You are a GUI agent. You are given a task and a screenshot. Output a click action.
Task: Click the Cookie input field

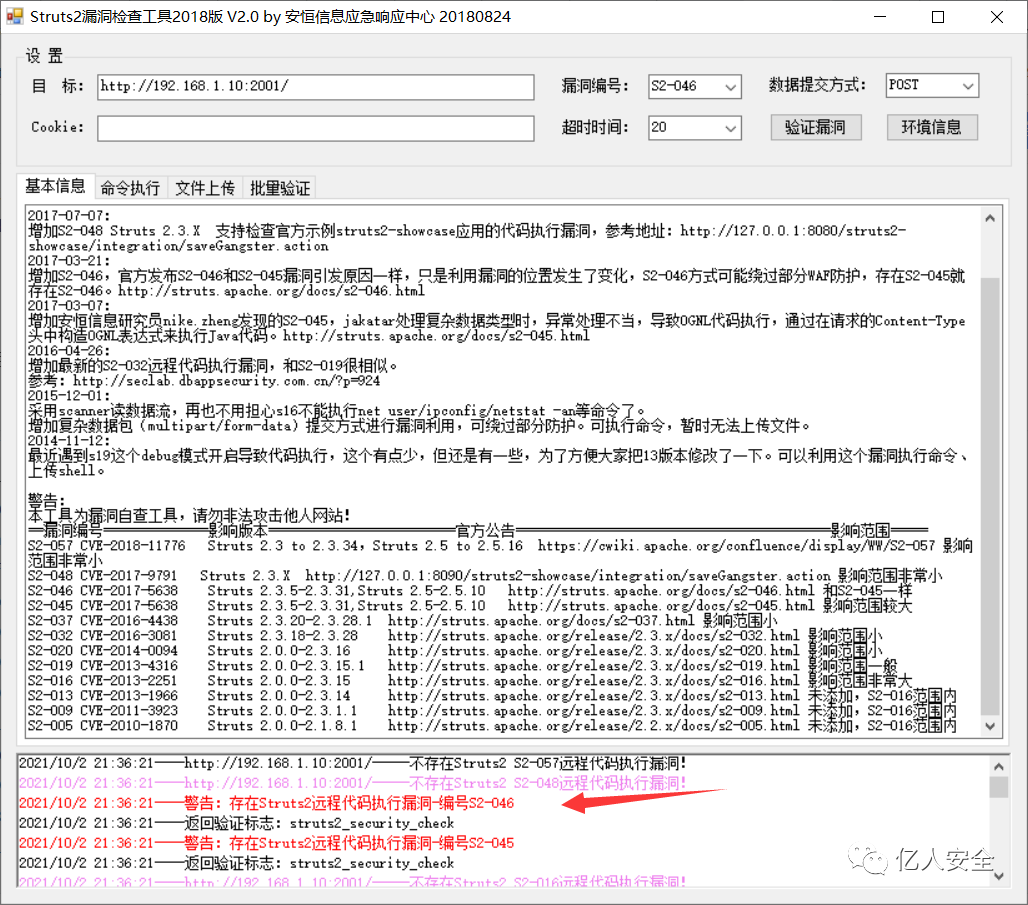(x=315, y=128)
